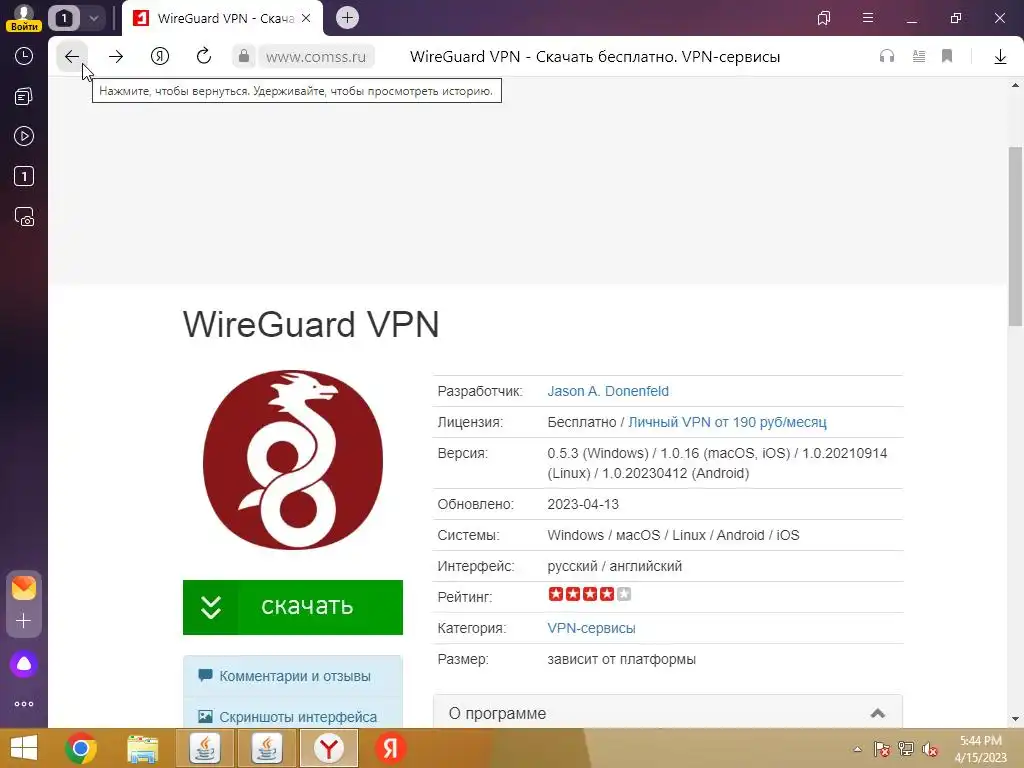Open the VPN-сервисы category link
The width and height of the screenshot is (1024, 768).
click(x=591, y=628)
